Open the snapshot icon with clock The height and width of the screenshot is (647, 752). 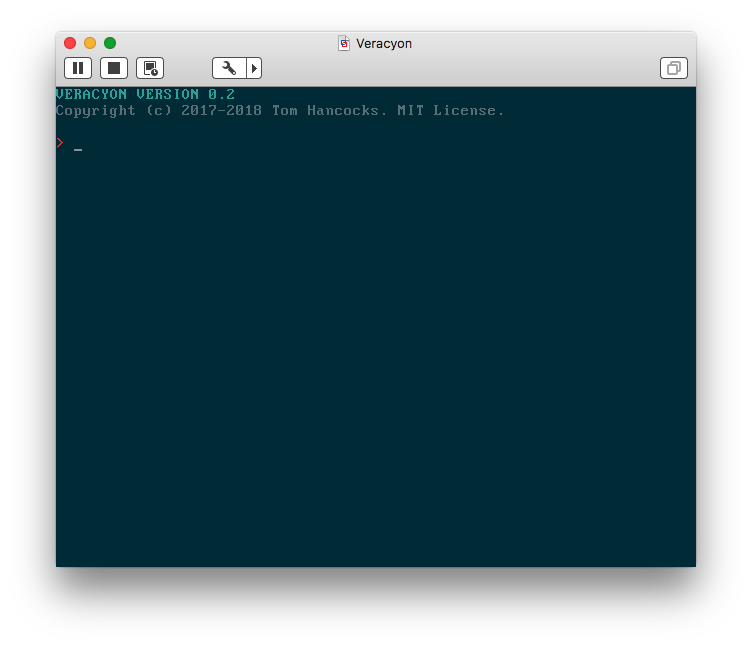pos(150,68)
